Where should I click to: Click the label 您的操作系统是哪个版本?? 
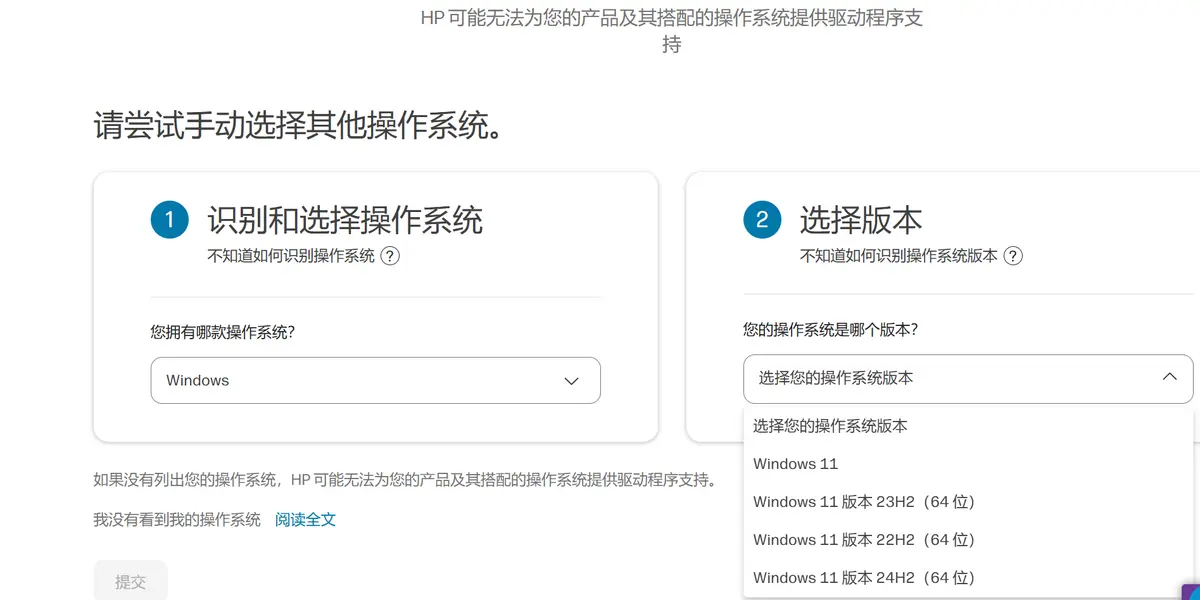point(830,329)
